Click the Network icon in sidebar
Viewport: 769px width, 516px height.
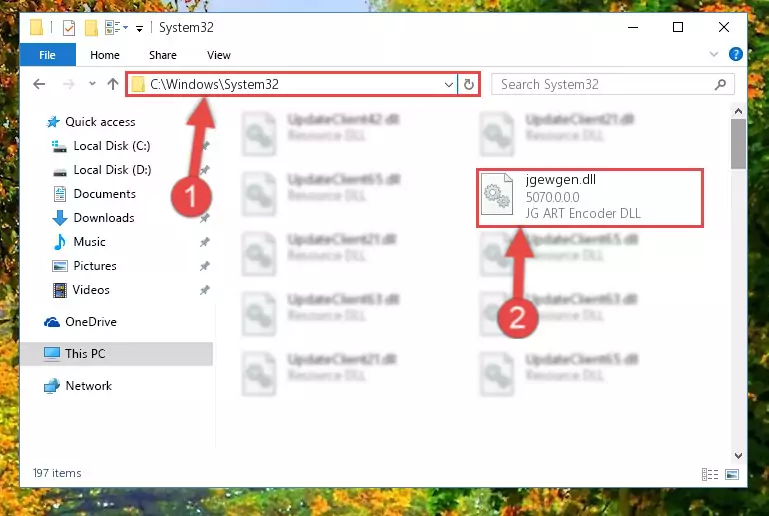[51, 386]
